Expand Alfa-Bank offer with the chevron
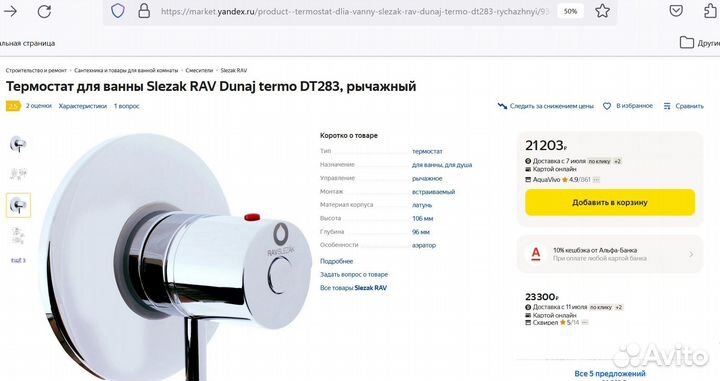The height and width of the screenshot is (381, 720). click(x=691, y=254)
